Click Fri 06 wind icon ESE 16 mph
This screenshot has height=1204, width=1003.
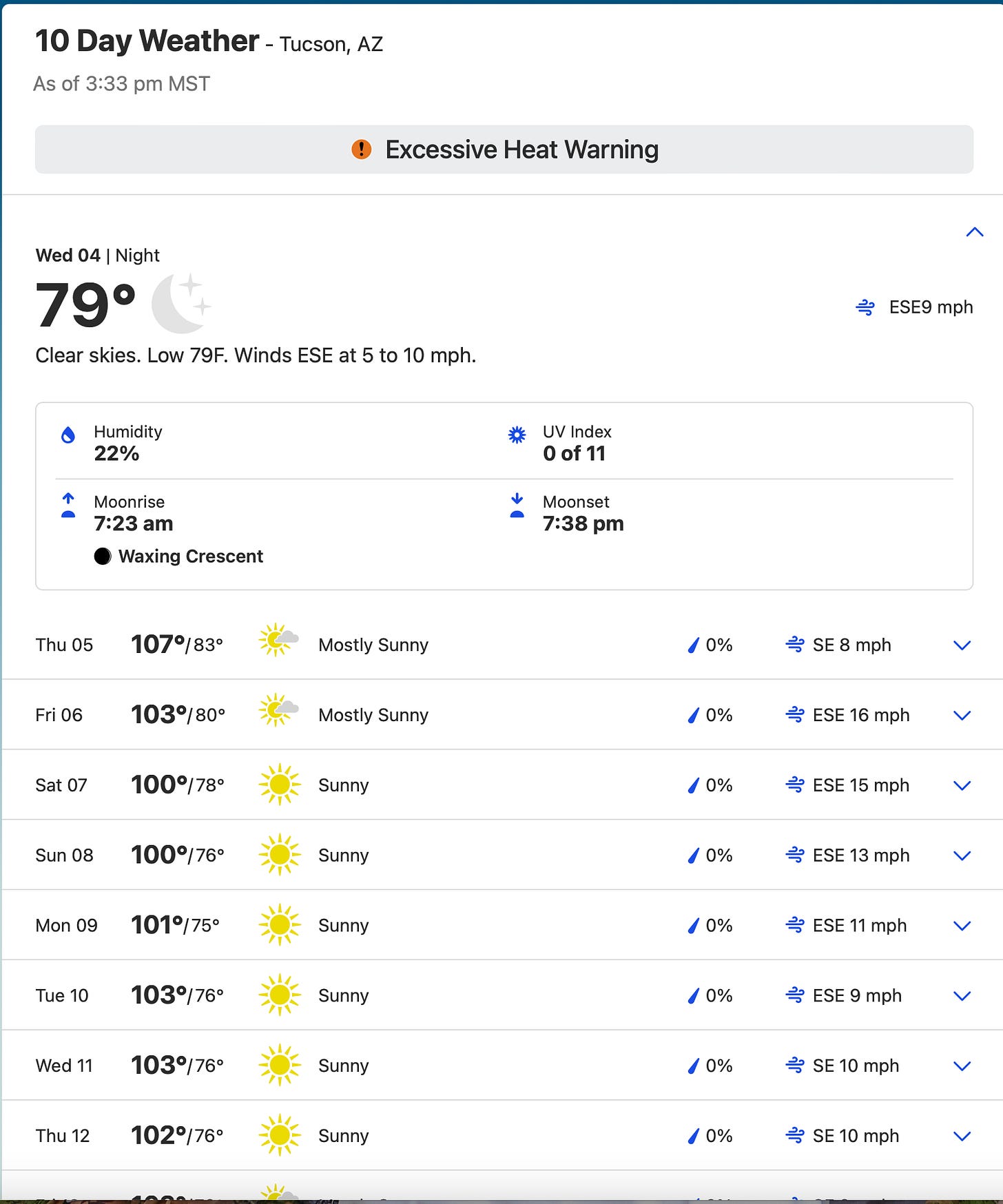click(x=795, y=715)
